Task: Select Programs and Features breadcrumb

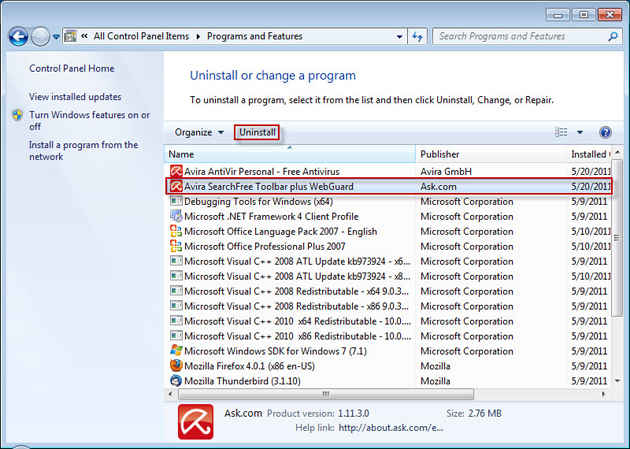Action: tap(255, 37)
